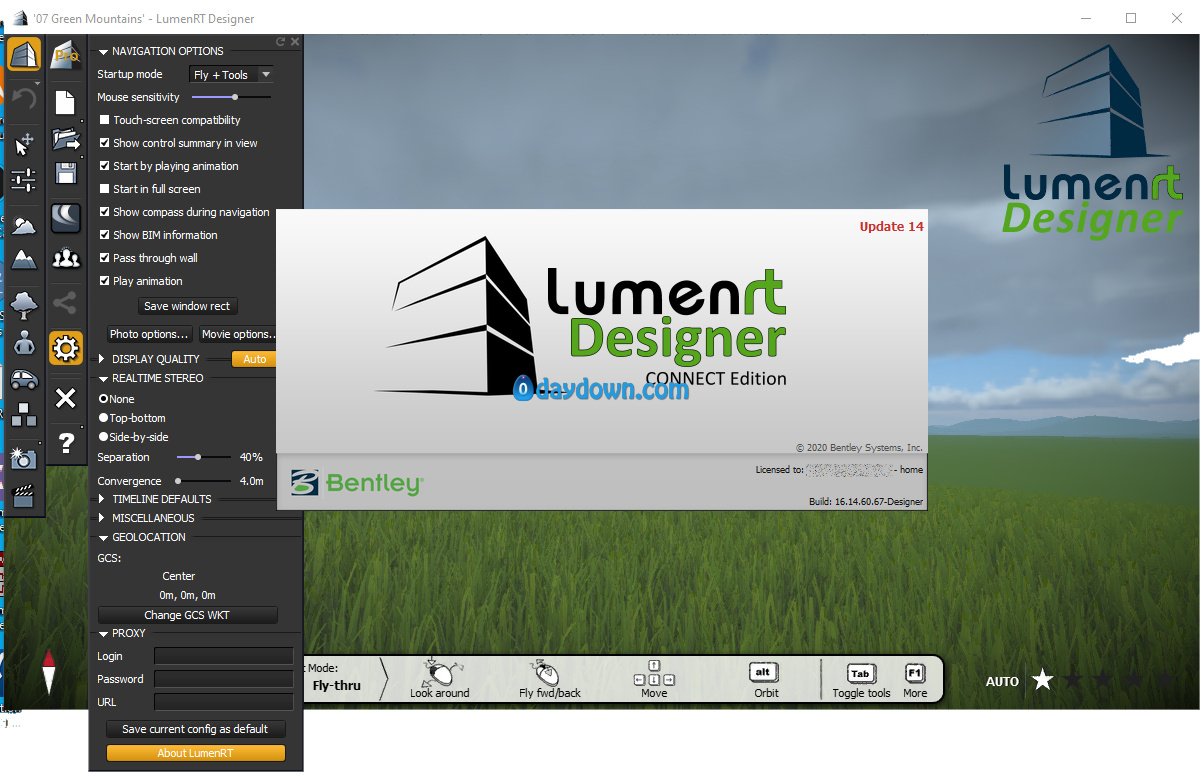
Task: Toggle Pass through wall checkbox
Action: (x=104, y=258)
